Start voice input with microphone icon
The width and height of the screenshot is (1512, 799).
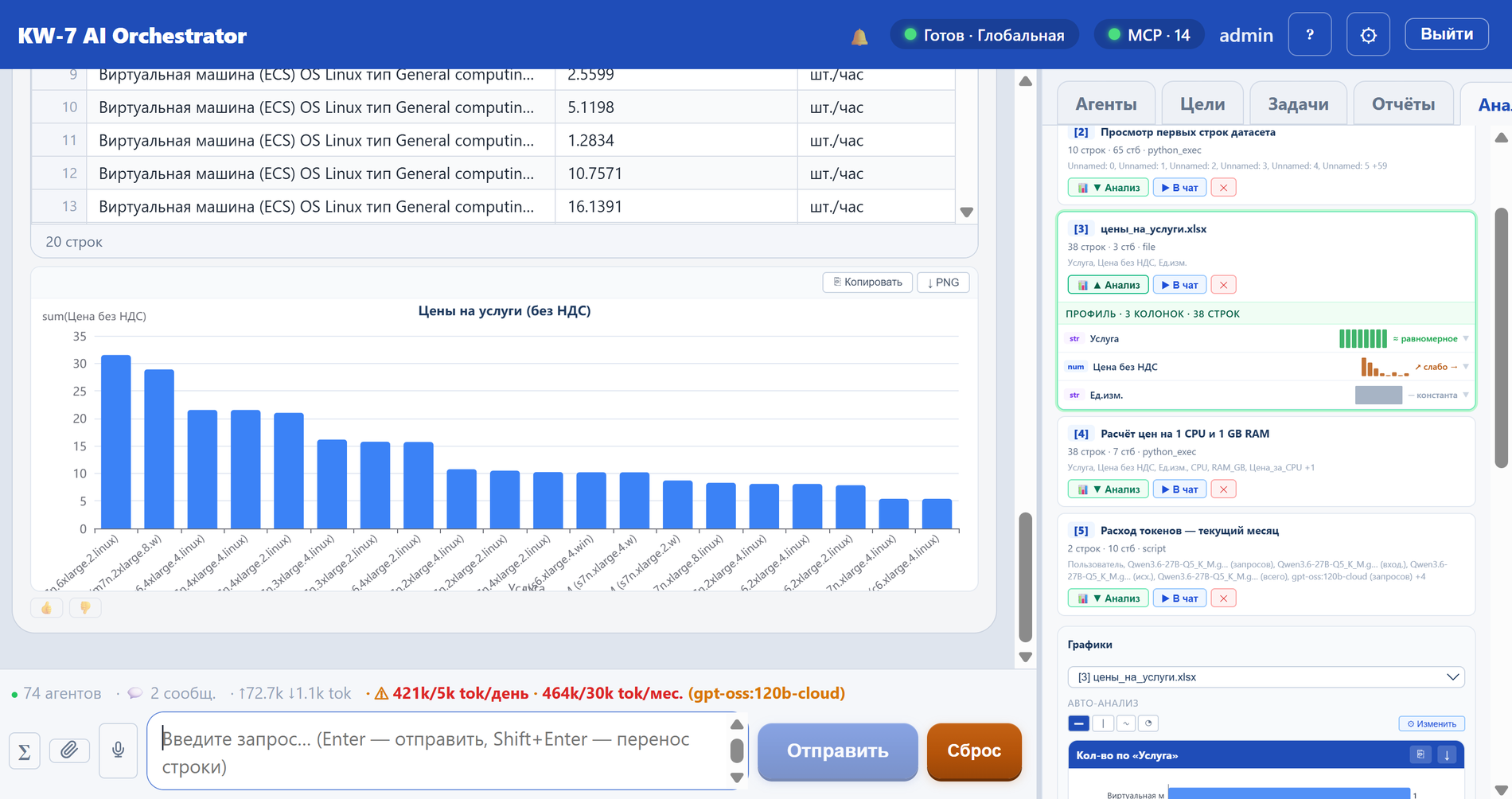click(x=118, y=750)
